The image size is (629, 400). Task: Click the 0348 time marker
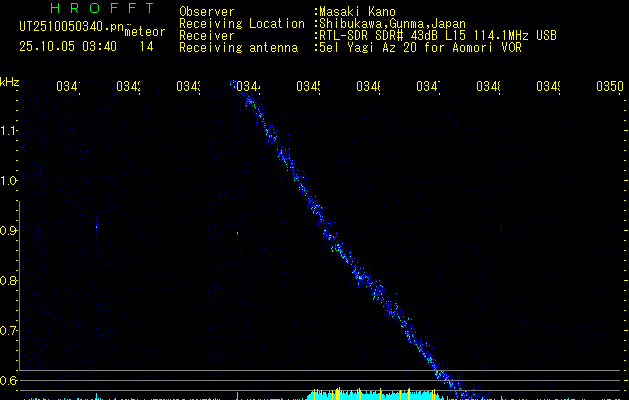(488, 87)
